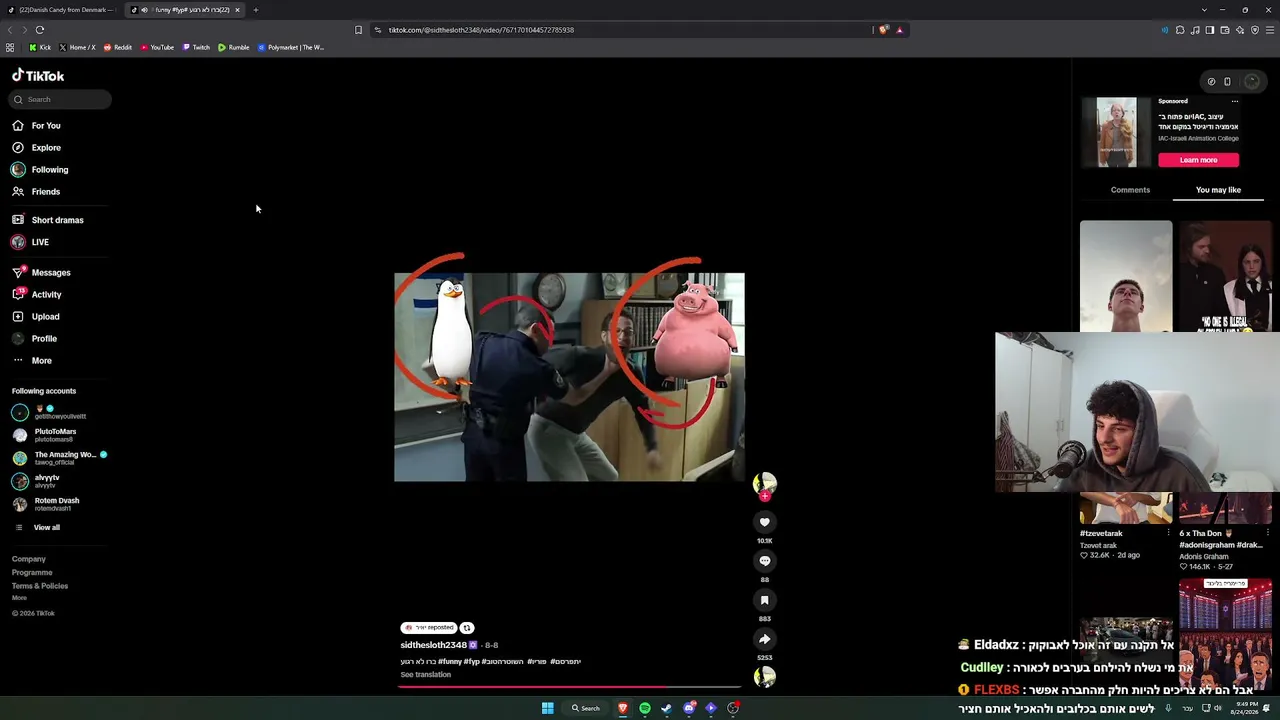The width and height of the screenshot is (1280, 720).
Task: Go to the For You feed
Action: (x=37, y=126)
